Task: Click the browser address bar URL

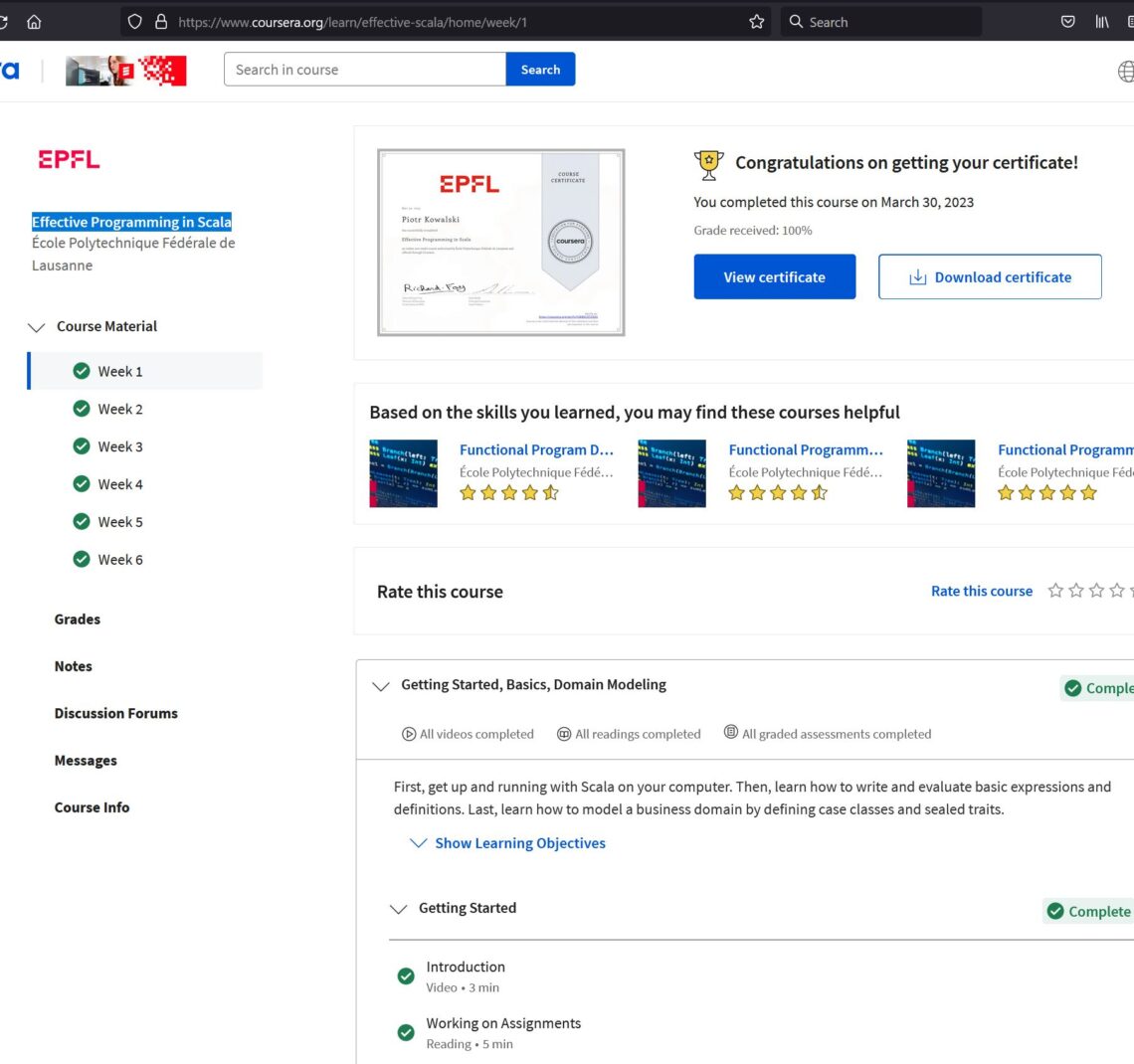Action: (x=353, y=22)
